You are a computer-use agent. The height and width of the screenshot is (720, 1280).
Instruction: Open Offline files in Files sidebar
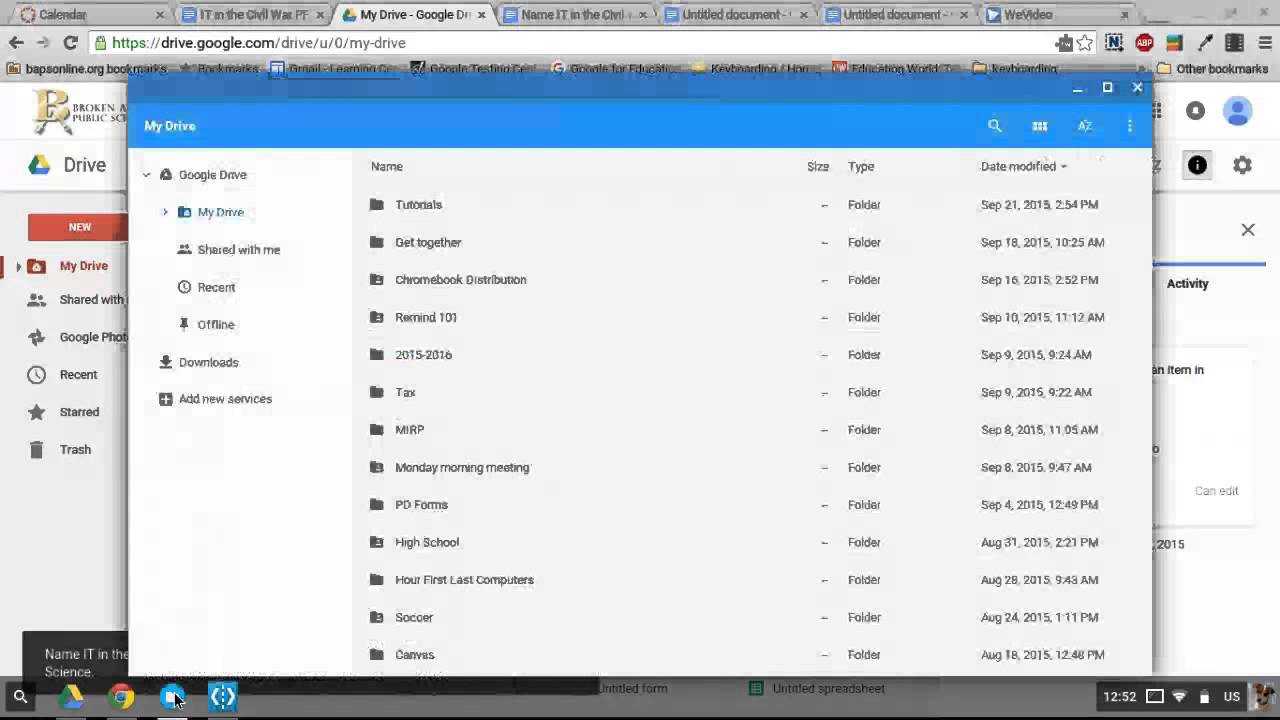(215, 325)
